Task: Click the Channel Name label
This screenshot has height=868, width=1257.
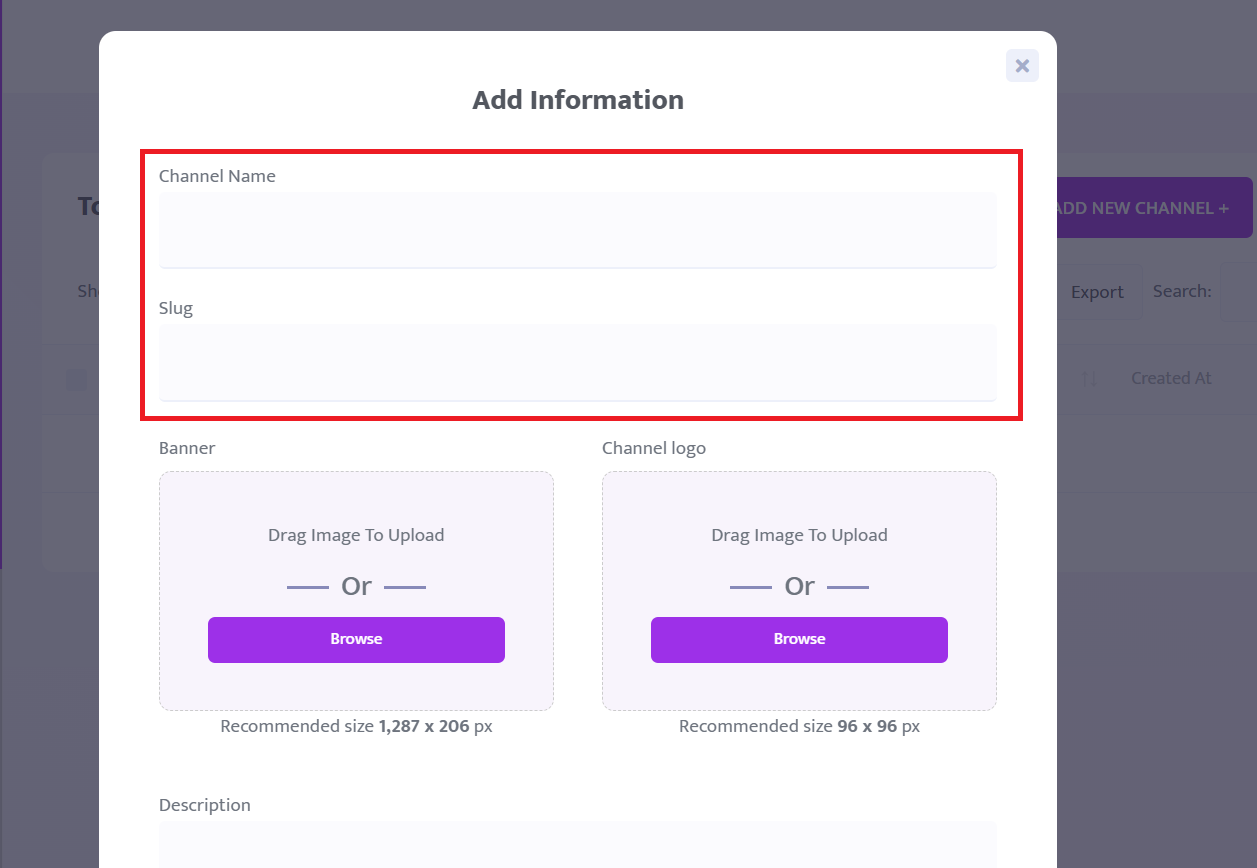Action: point(217,176)
